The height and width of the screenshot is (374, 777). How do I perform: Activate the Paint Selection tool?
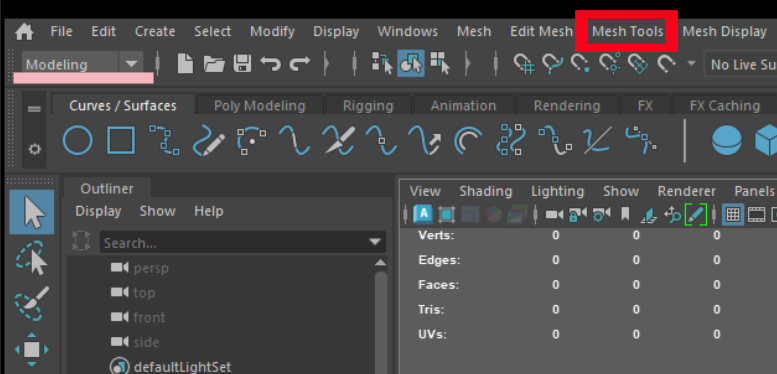32,304
